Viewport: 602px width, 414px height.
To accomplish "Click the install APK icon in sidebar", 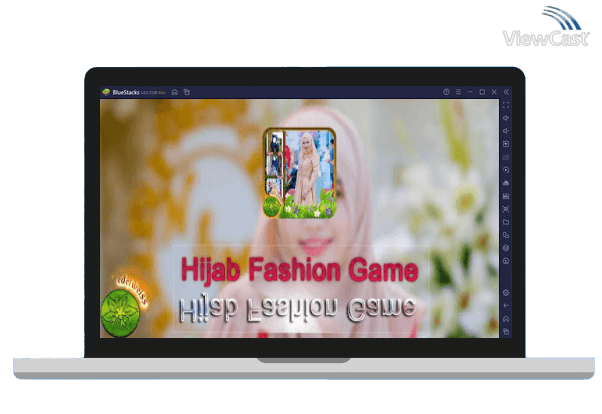I will (x=506, y=183).
